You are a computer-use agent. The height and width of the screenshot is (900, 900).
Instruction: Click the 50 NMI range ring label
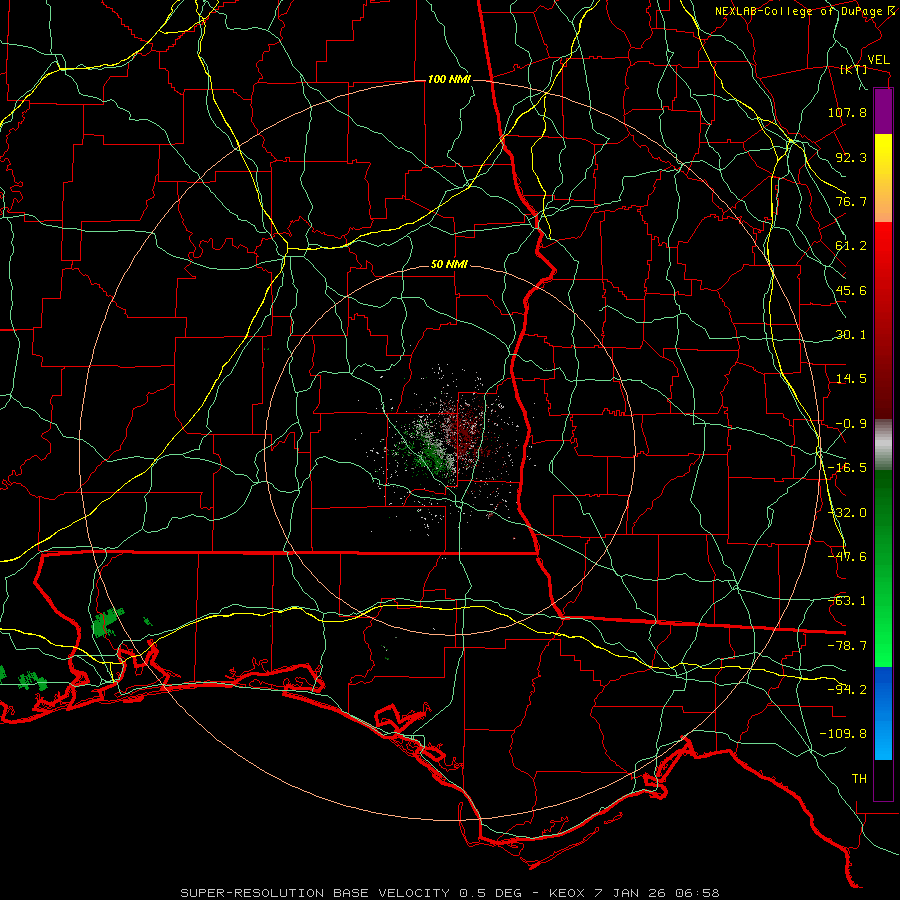click(x=449, y=265)
